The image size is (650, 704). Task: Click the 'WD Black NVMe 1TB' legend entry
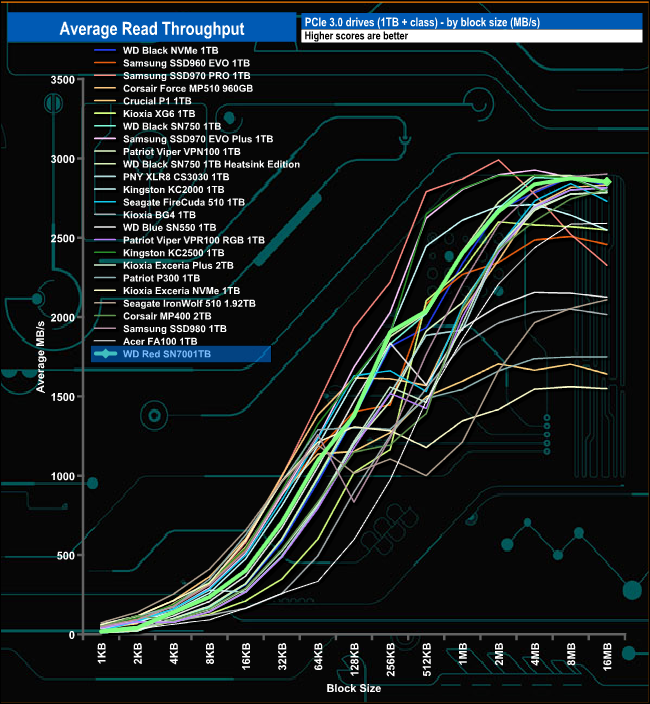pyautogui.click(x=171, y=51)
